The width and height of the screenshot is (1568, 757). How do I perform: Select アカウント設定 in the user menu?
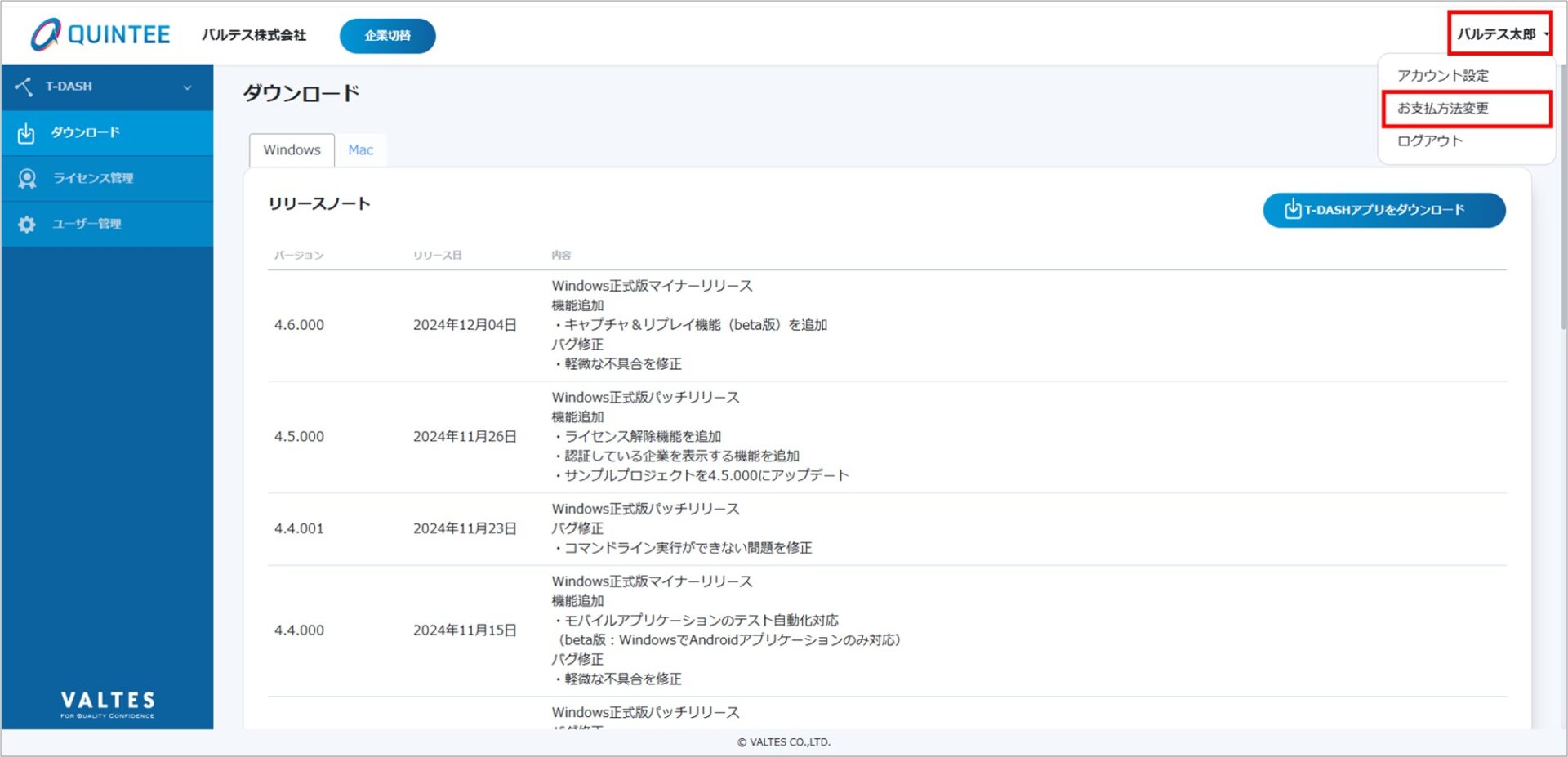(x=1443, y=75)
